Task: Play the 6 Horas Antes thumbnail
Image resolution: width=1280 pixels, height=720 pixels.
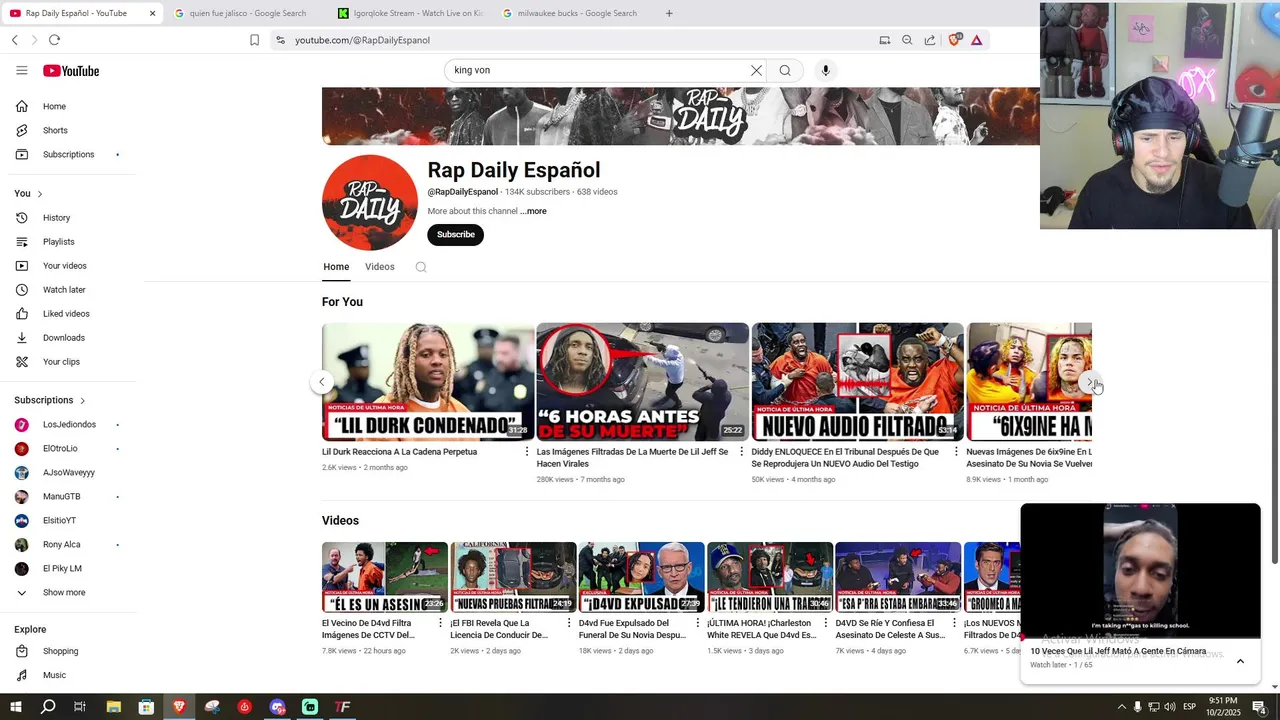Action: coord(643,382)
